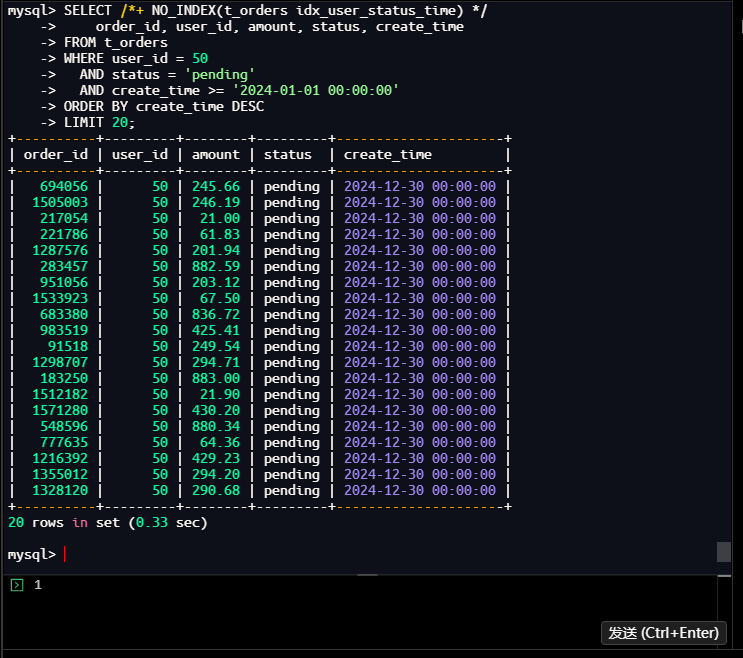Click amount value 294.20

click(x=216, y=474)
